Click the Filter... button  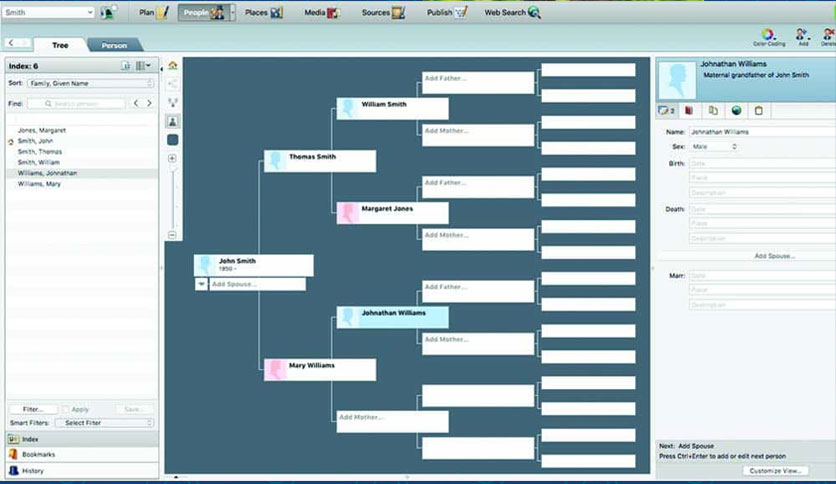tap(33, 409)
